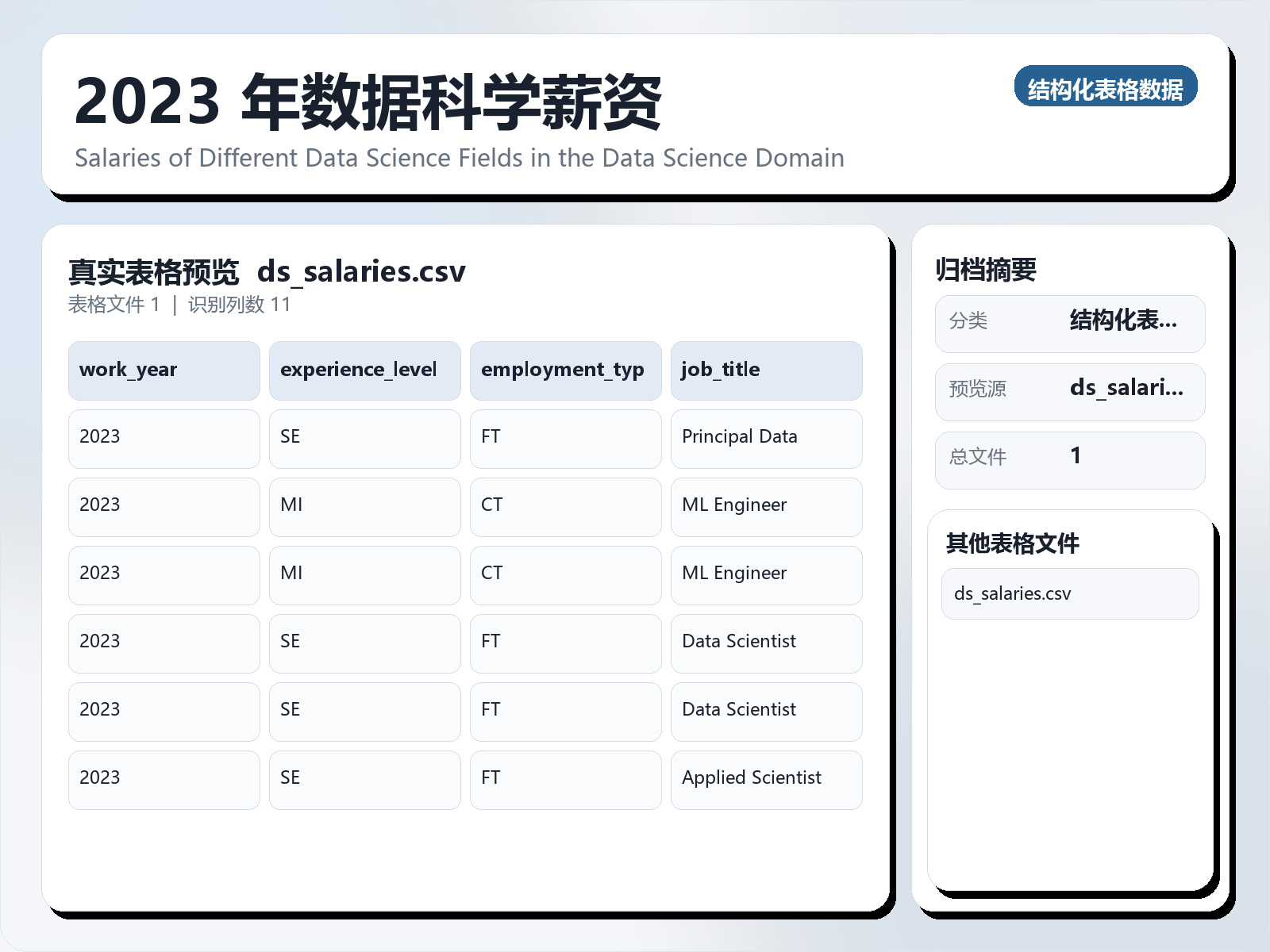Click the 总文件 count field
This screenshot has width=1270, height=952.
[x=1069, y=459]
